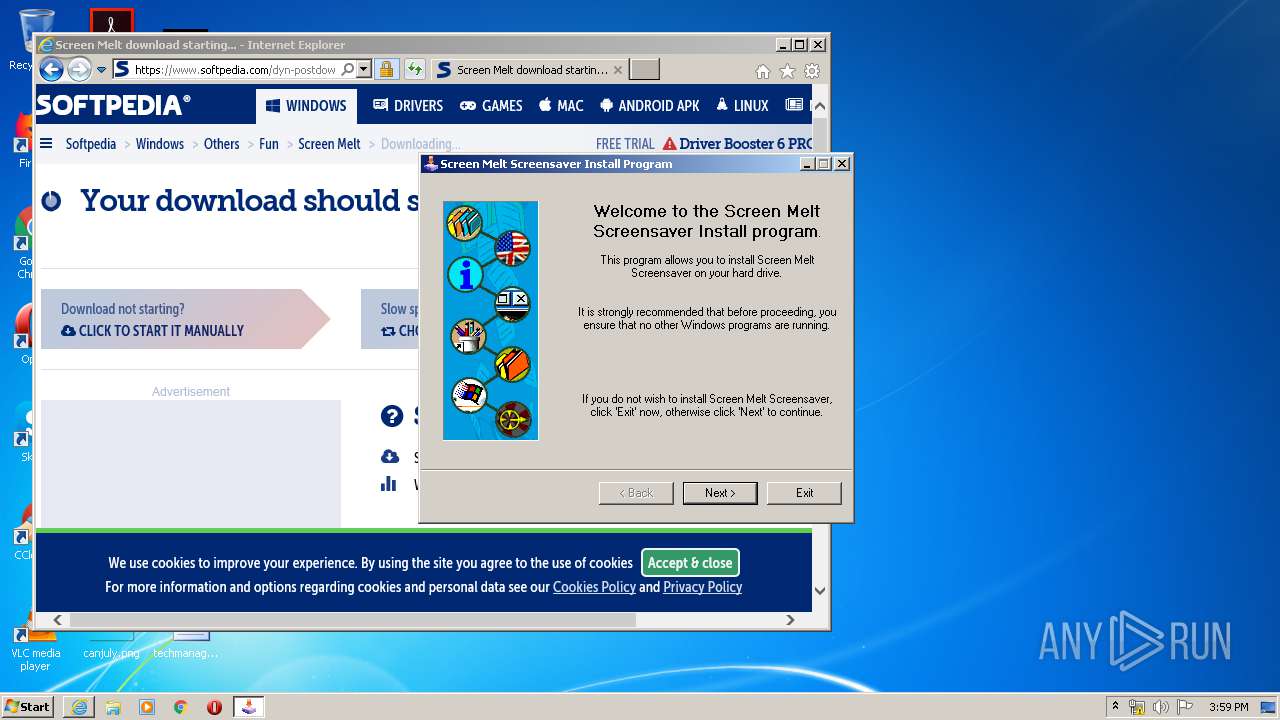The width and height of the screenshot is (1280, 720).
Task: Click the horizontal scrollbar thumb
Action: click(x=352, y=620)
